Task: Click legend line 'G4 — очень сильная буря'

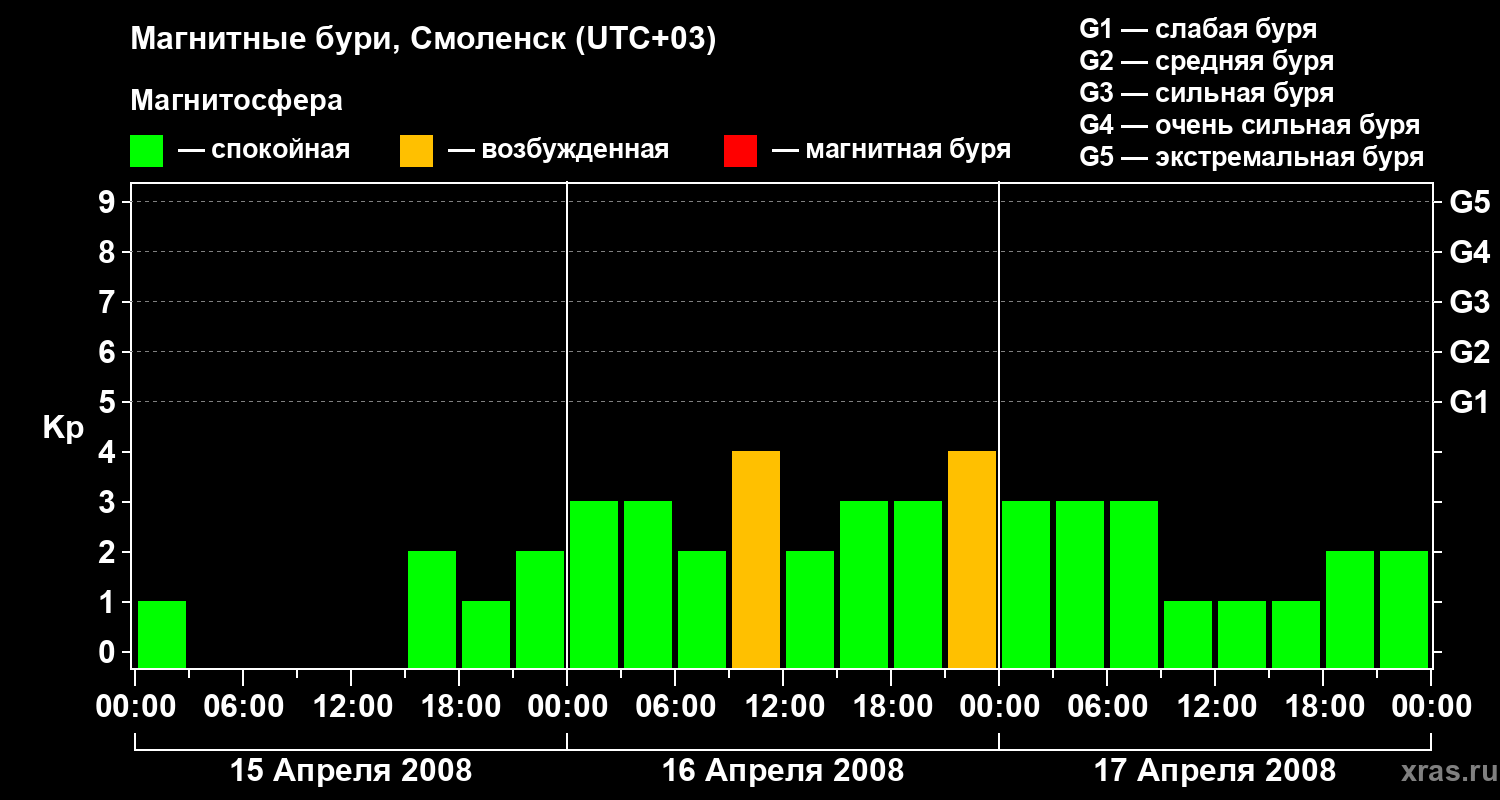Action: tap(1250, 125)
